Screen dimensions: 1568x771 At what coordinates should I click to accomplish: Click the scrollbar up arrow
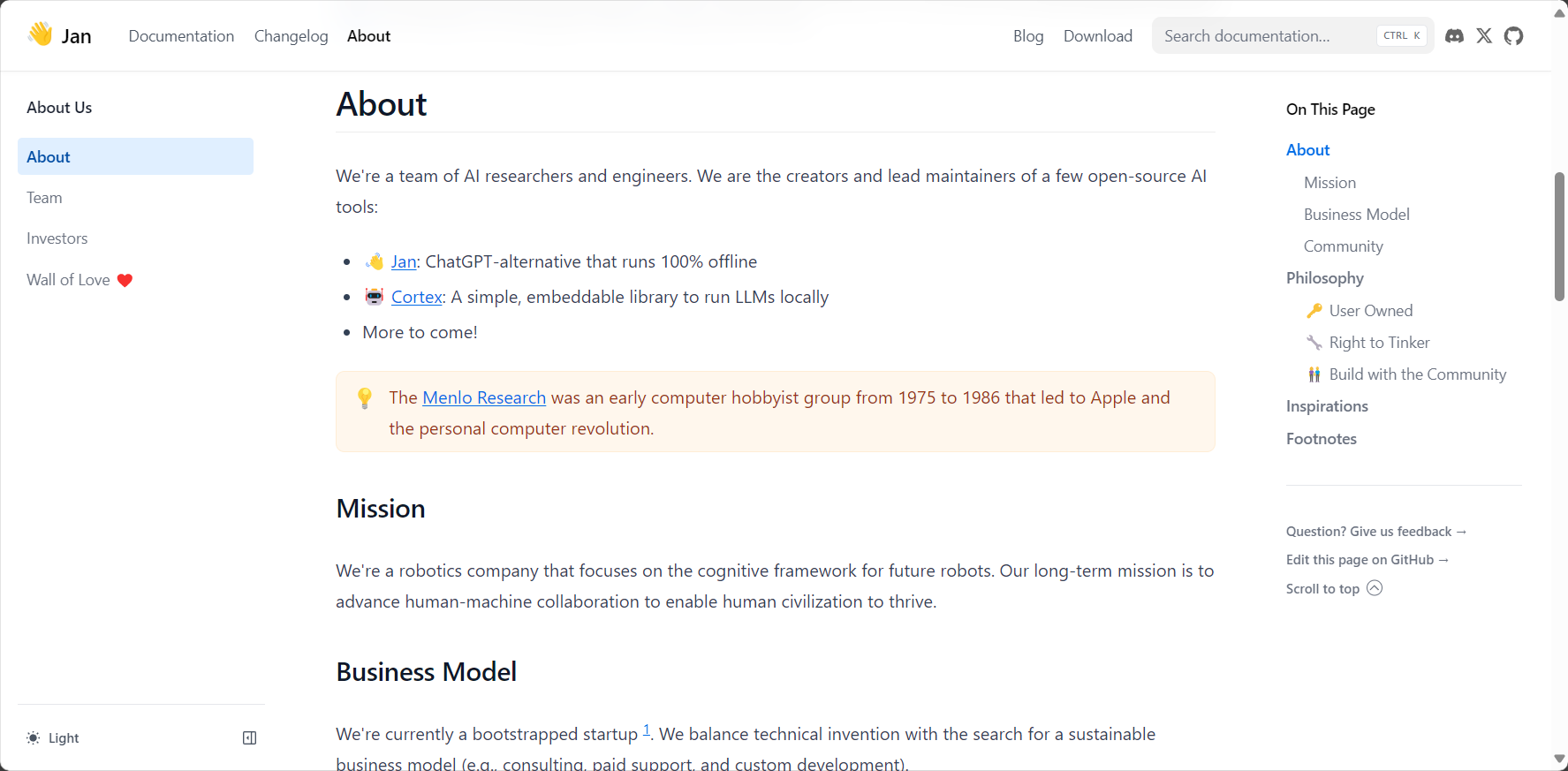tap(1560, 12)
